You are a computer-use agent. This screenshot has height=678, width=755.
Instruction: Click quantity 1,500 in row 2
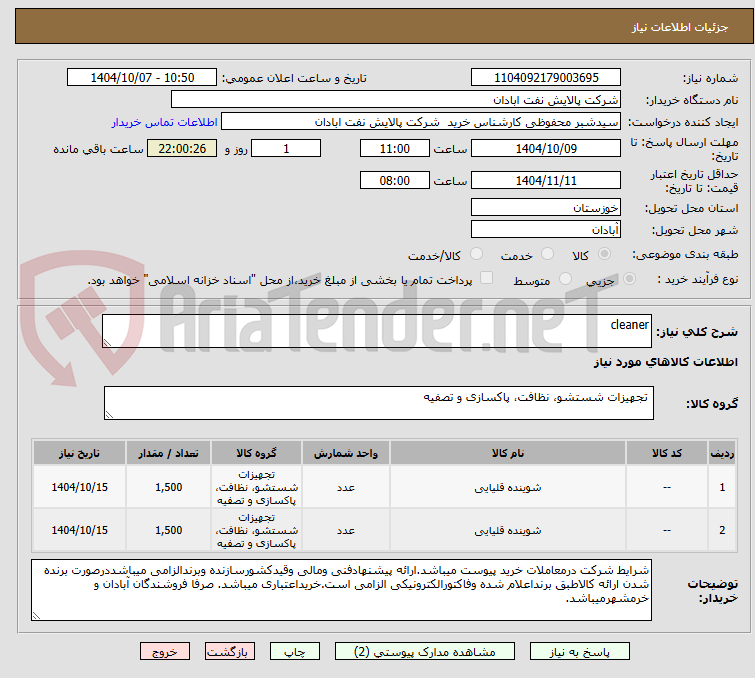coord(169,530)
